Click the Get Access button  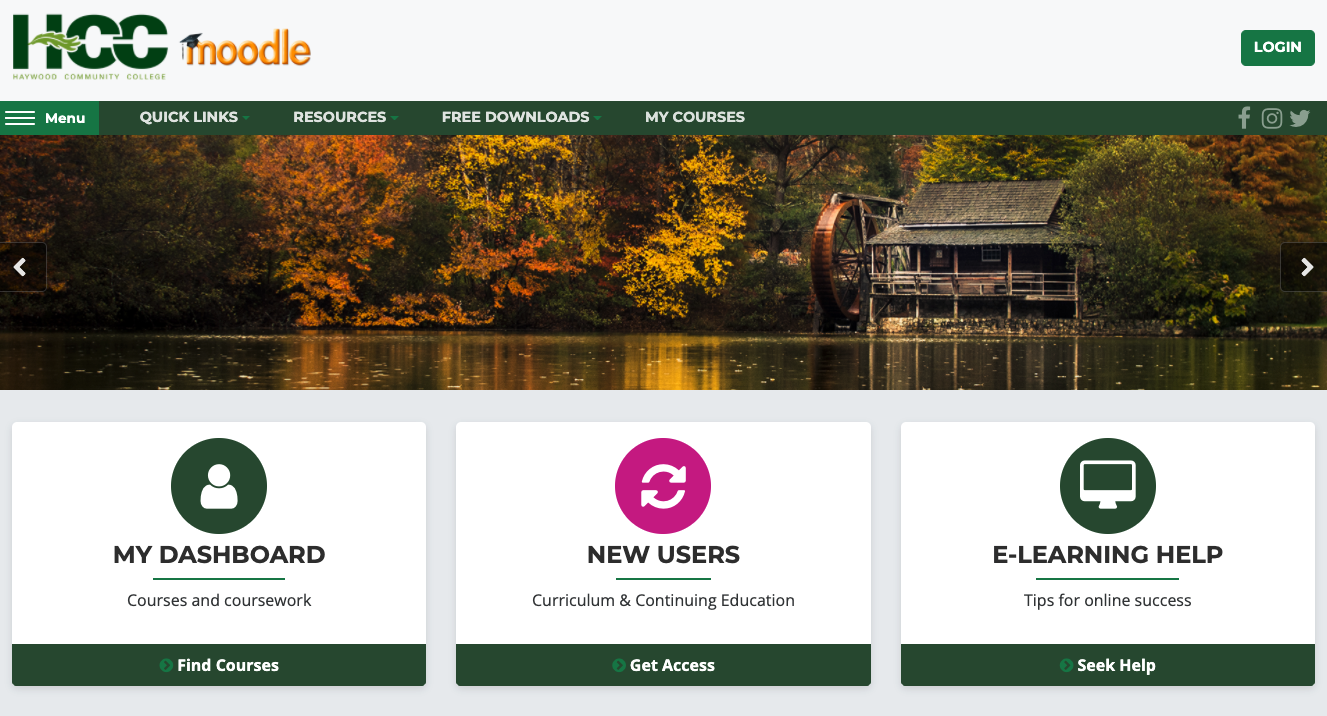[663, 665]
